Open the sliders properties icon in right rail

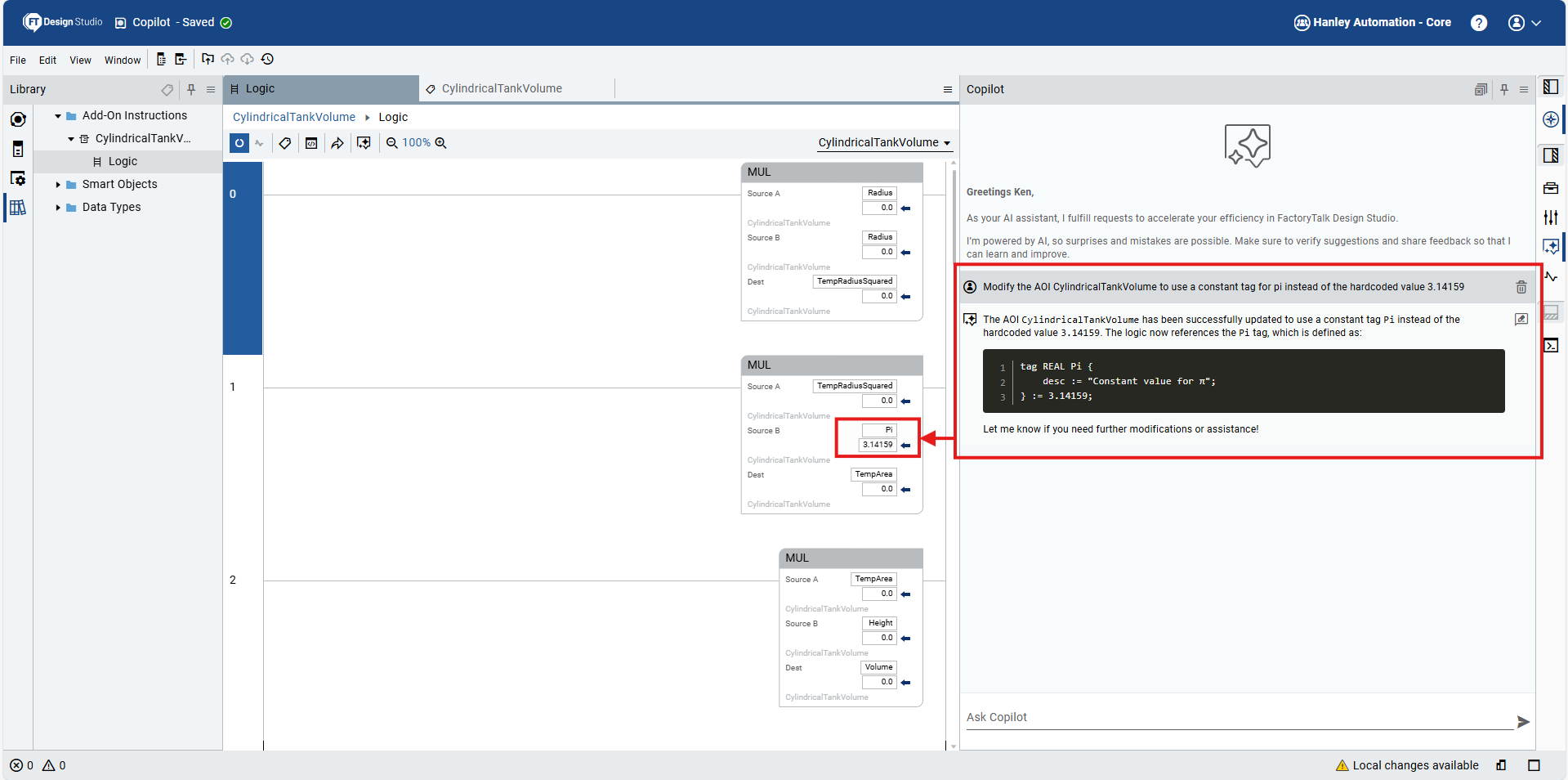click(1551, 217)
